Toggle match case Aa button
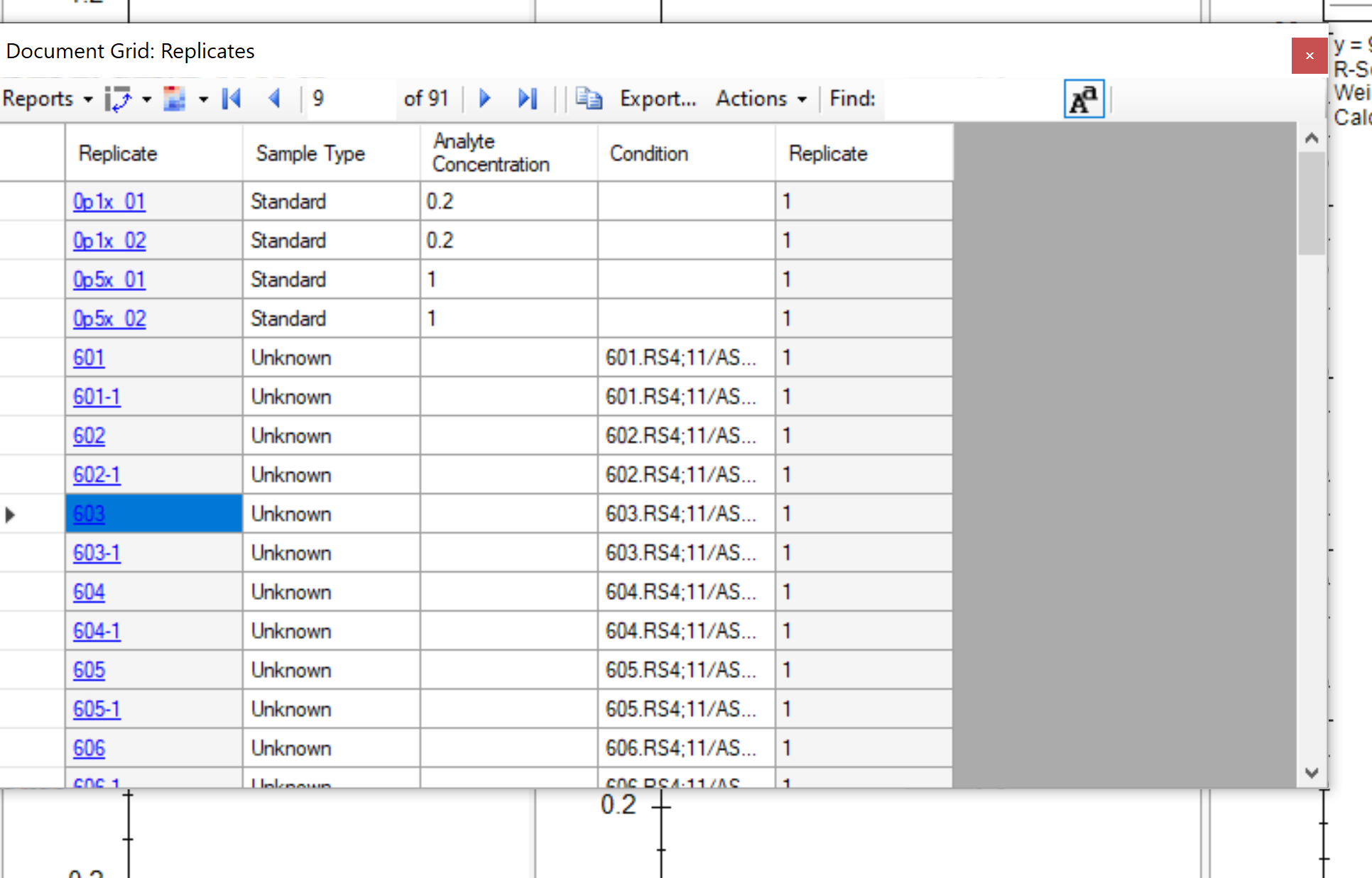Screen dimensions: 1372x878 pos(1084,99)
